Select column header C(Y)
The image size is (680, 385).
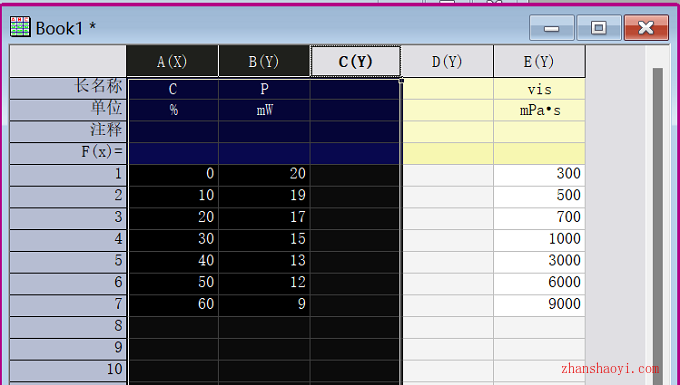(x=356, y=61)
